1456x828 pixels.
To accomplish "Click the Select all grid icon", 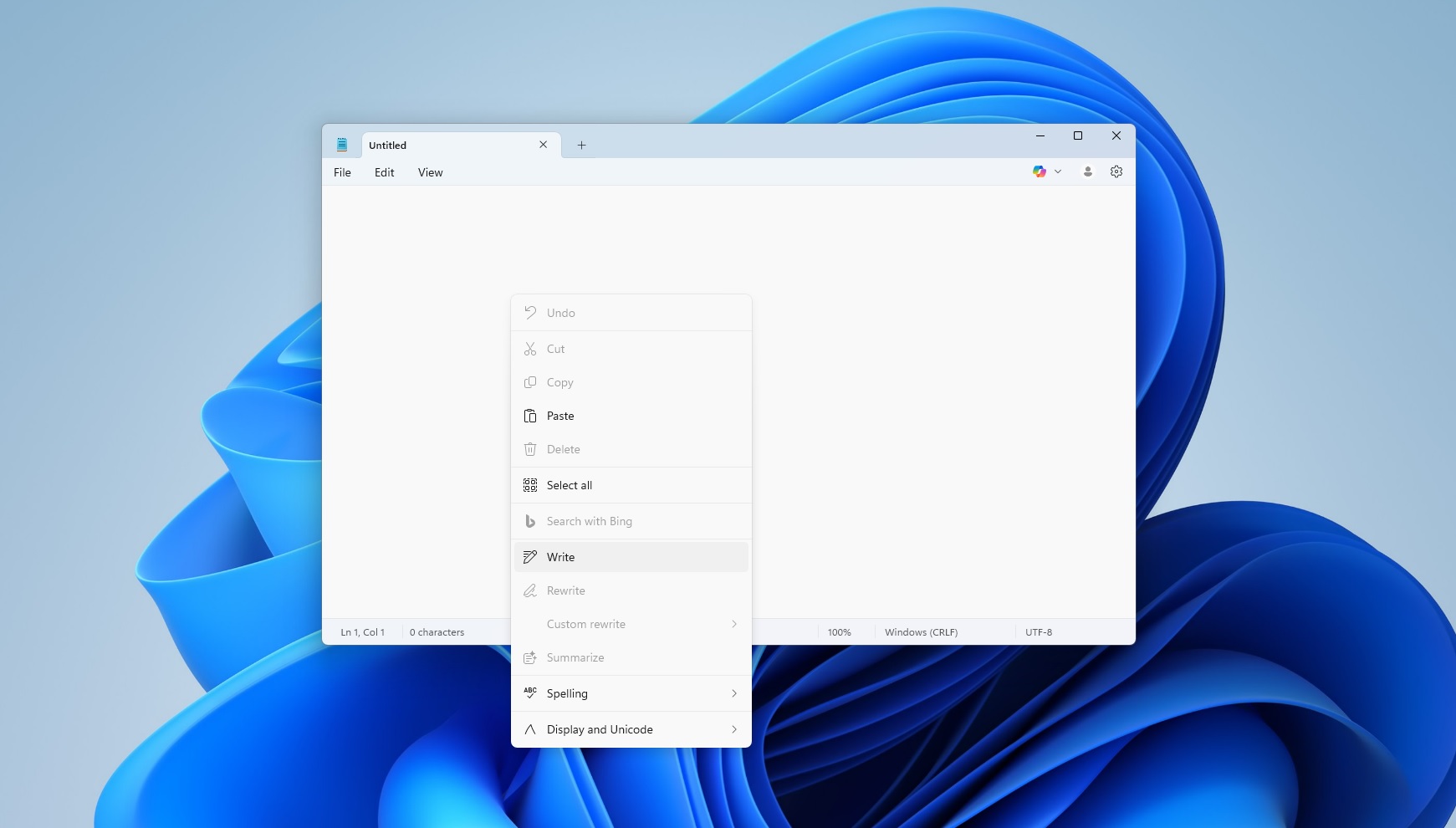I will click(x=531, y=484).
